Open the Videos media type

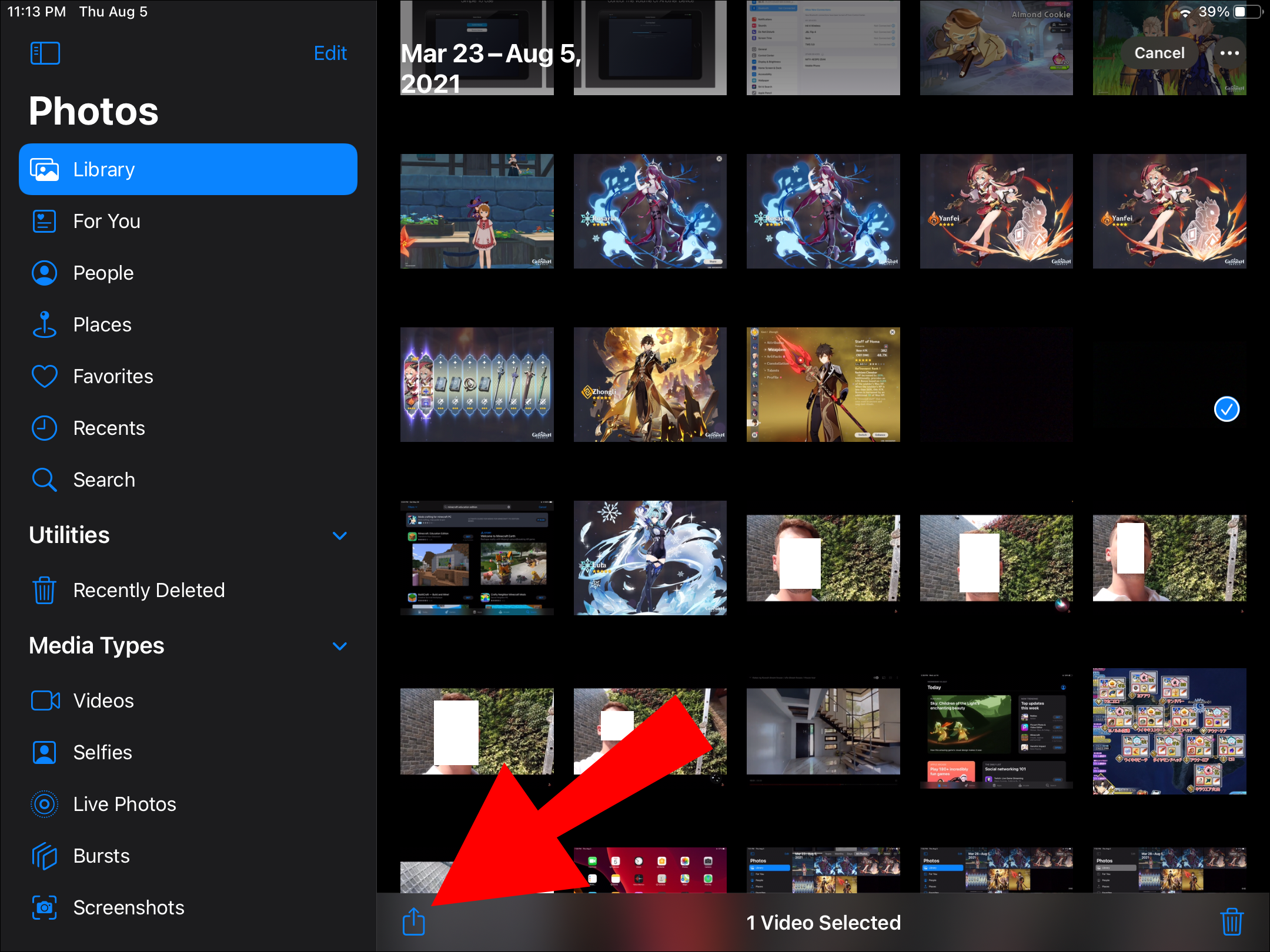pos(103,700)
